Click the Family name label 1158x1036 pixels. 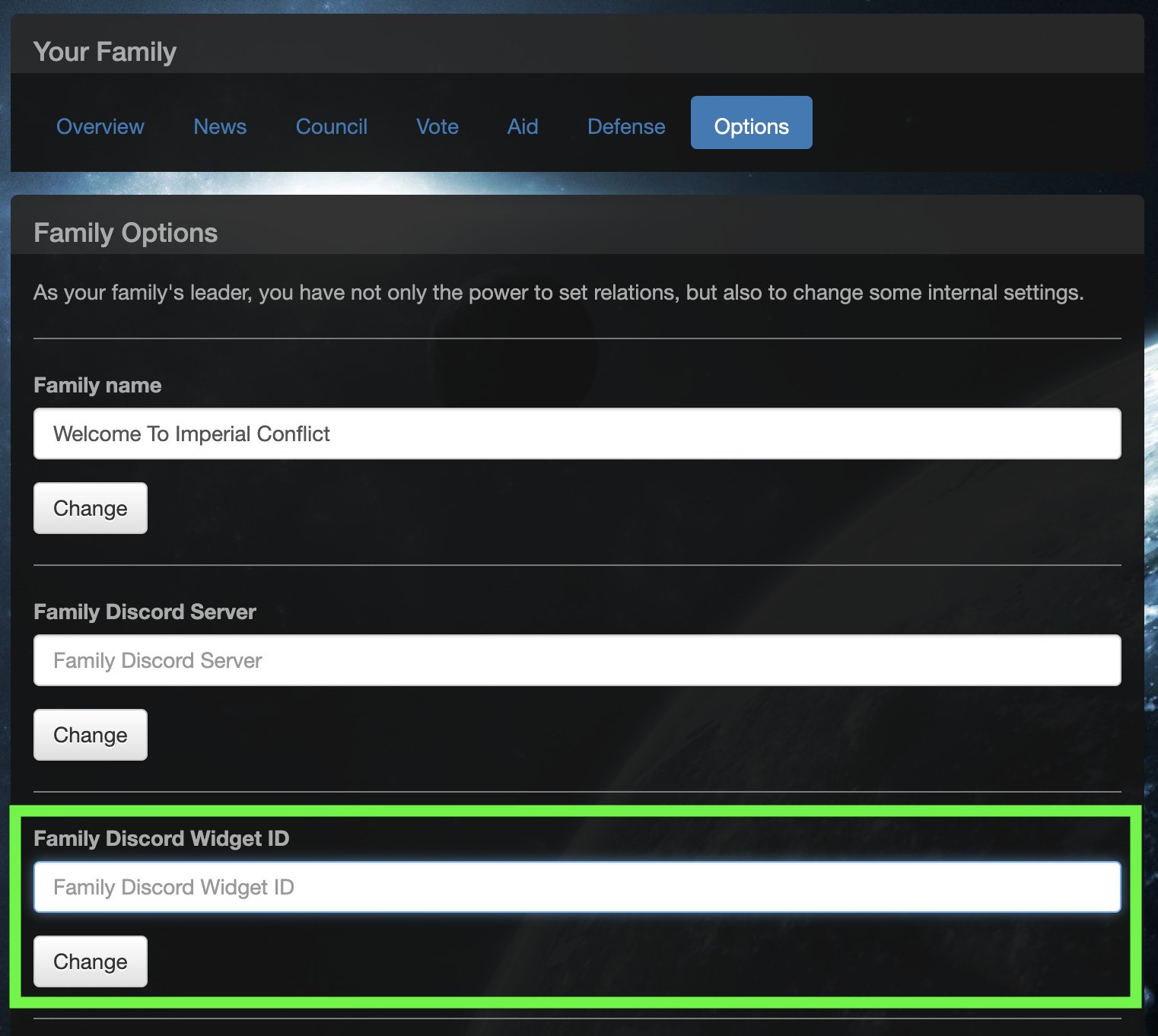[97, 385]
